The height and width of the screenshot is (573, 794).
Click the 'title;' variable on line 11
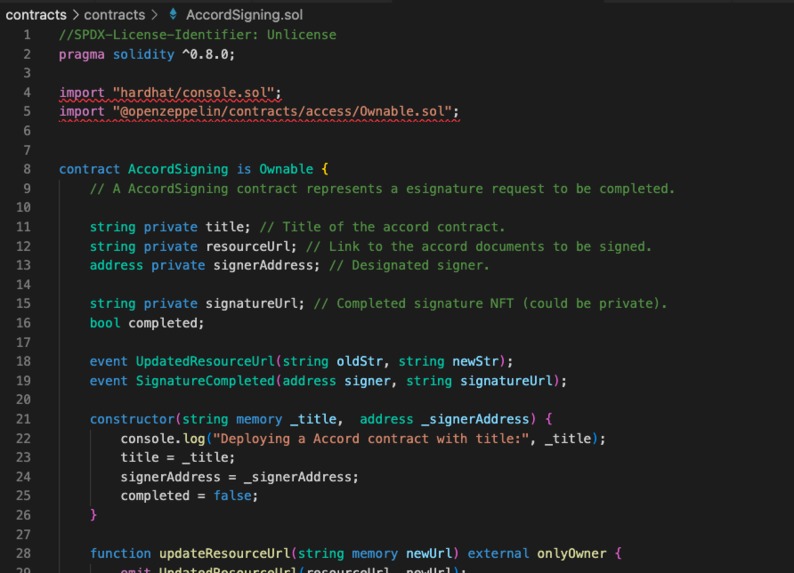click(x=228, y=227)
